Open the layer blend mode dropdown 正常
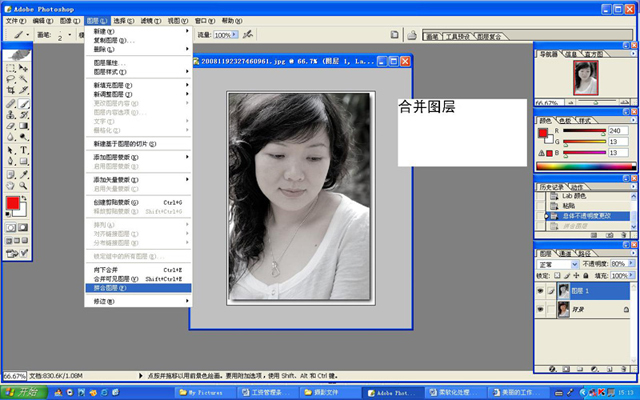This screenshot has height=400, width=640. [557, 264]
